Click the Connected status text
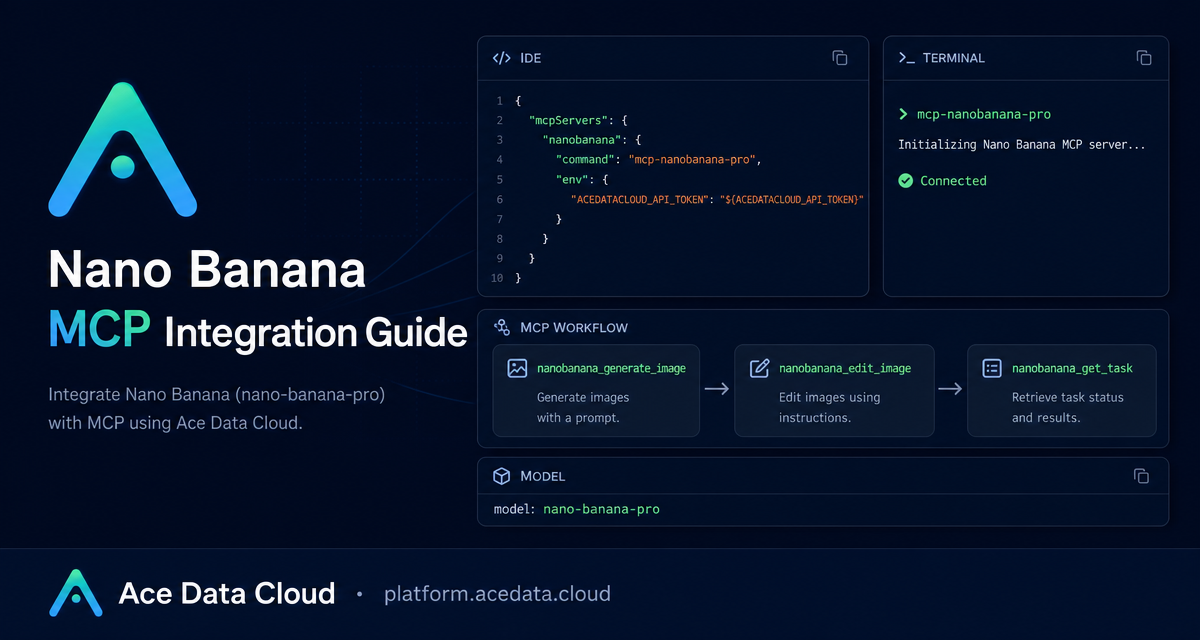 point(953,181)
